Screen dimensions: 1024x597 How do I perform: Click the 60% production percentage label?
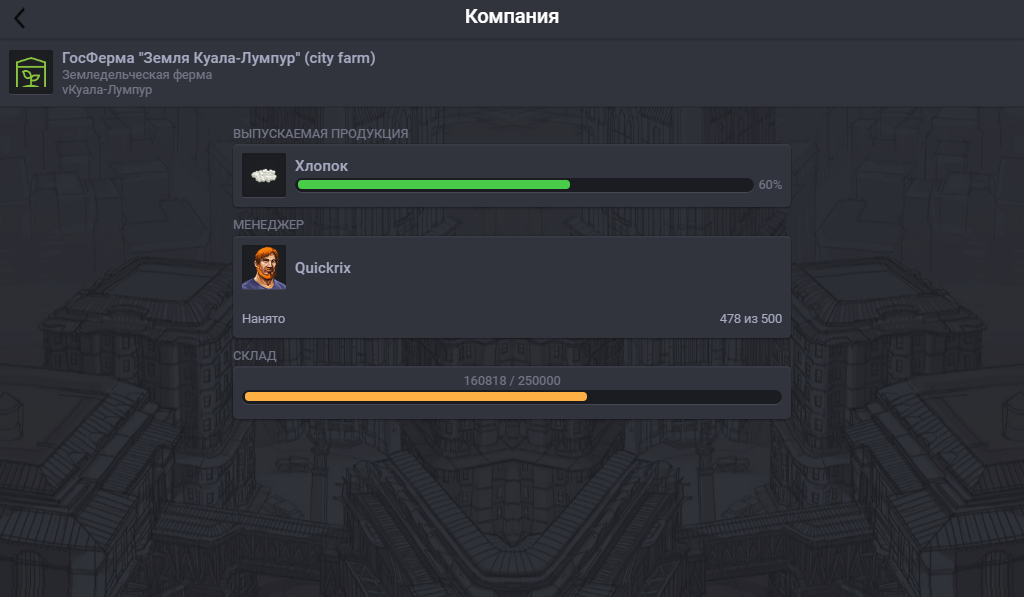(770, 185)
